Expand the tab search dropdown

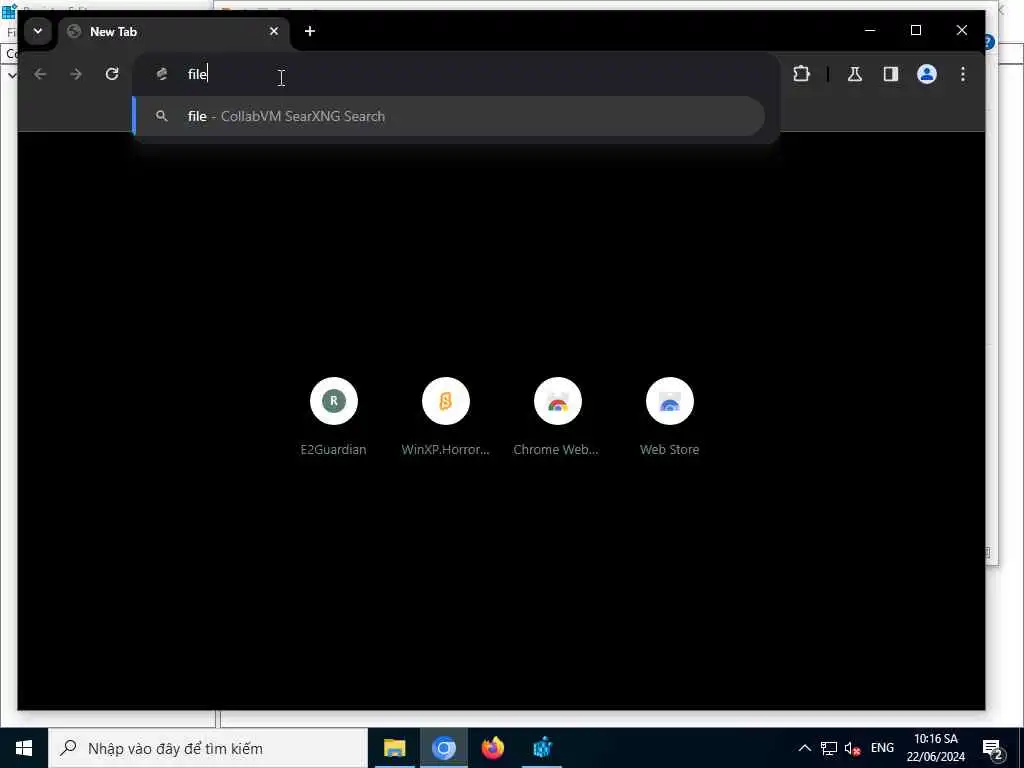click(38, 31)
